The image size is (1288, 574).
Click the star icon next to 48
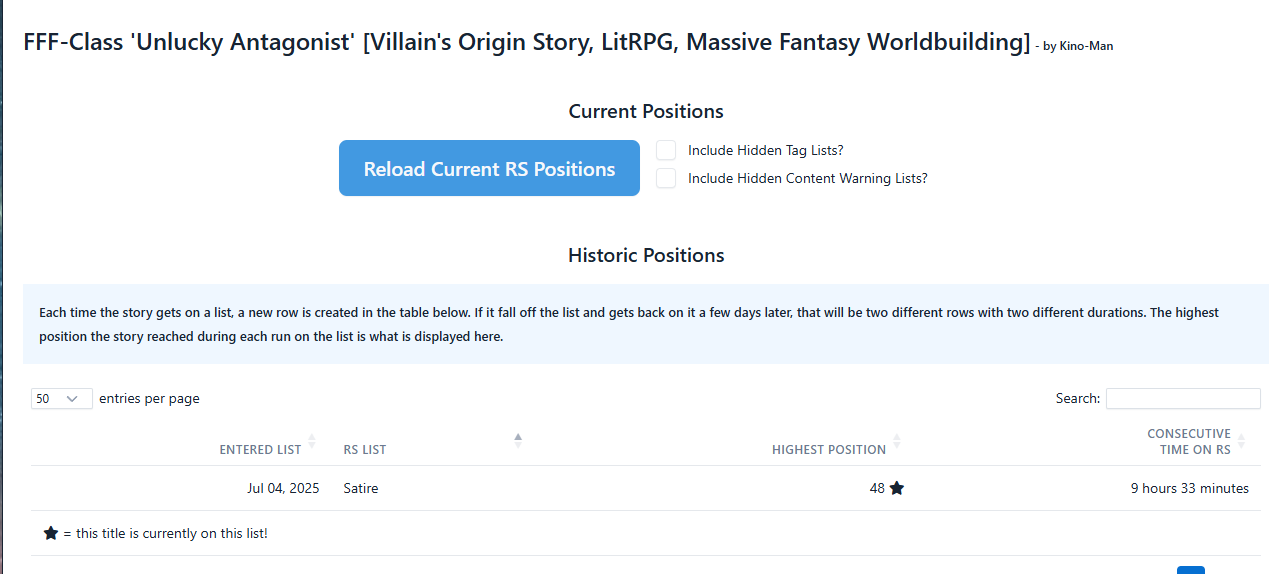(897, 488)
